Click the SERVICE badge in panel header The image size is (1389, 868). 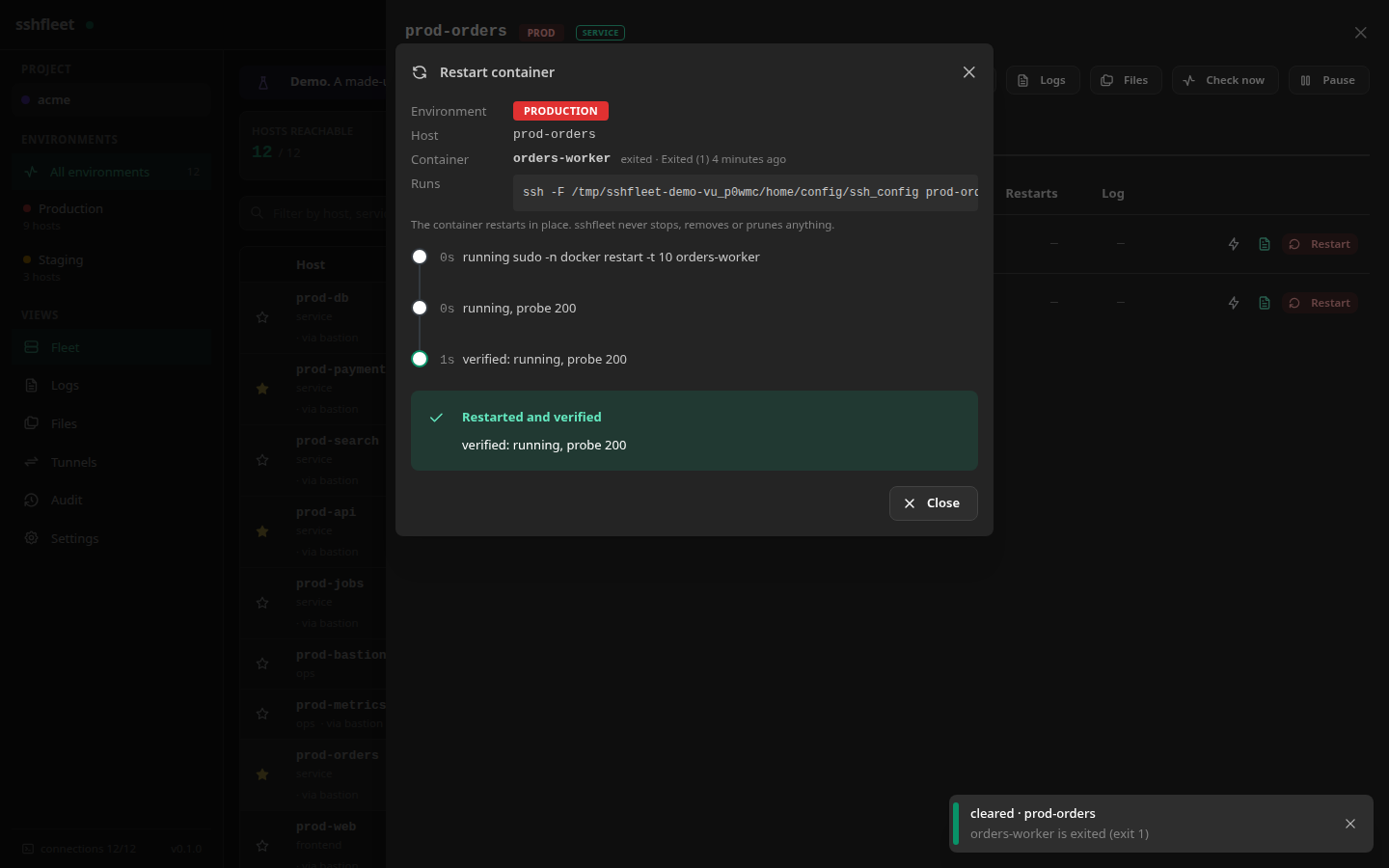point(600,33)
